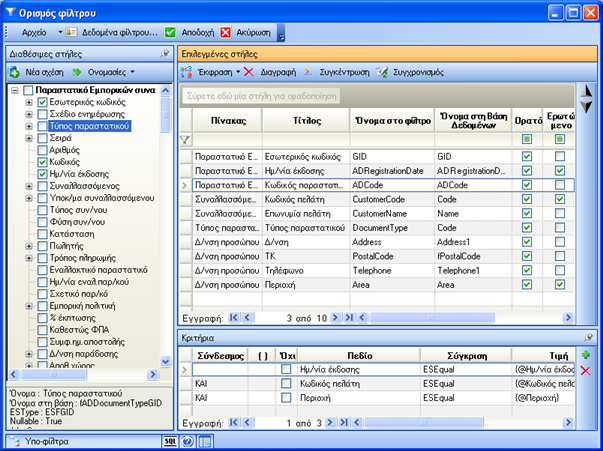Sort by the Τίτλος column header
603x451 pixels.
(306, 121)
